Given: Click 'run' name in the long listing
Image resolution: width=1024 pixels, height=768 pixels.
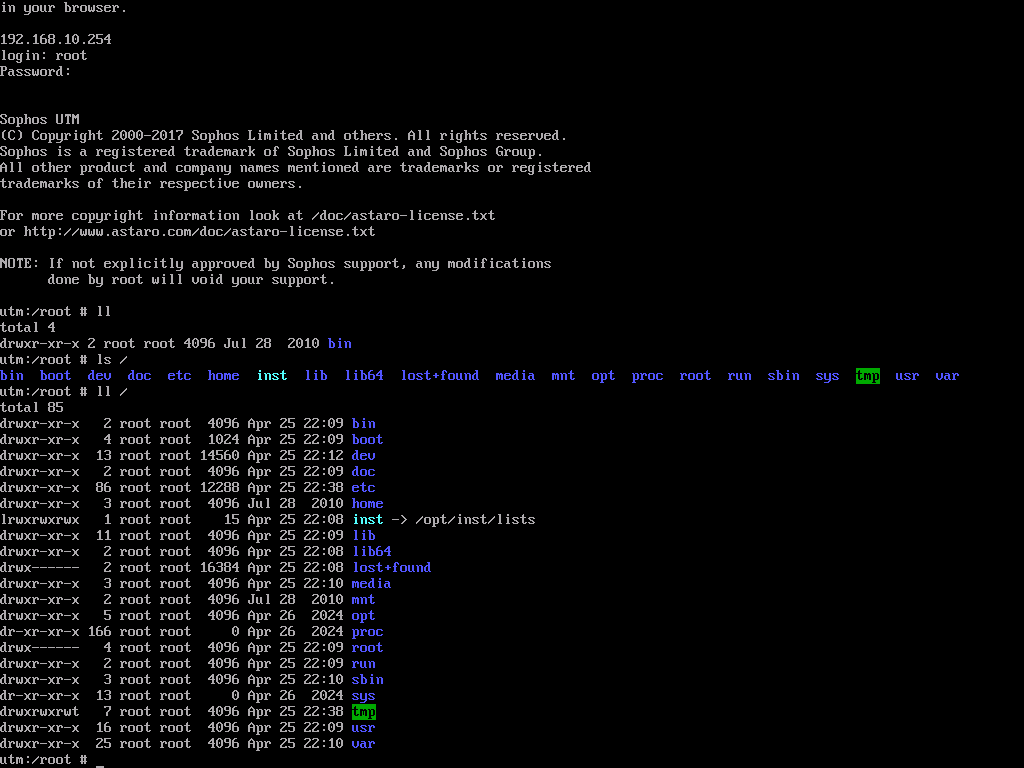Looking at the screenshot, I should 364,664.
